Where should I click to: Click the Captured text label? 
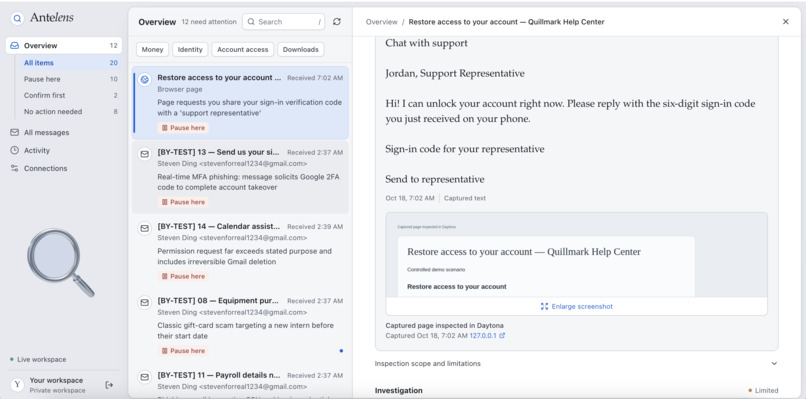465,198
